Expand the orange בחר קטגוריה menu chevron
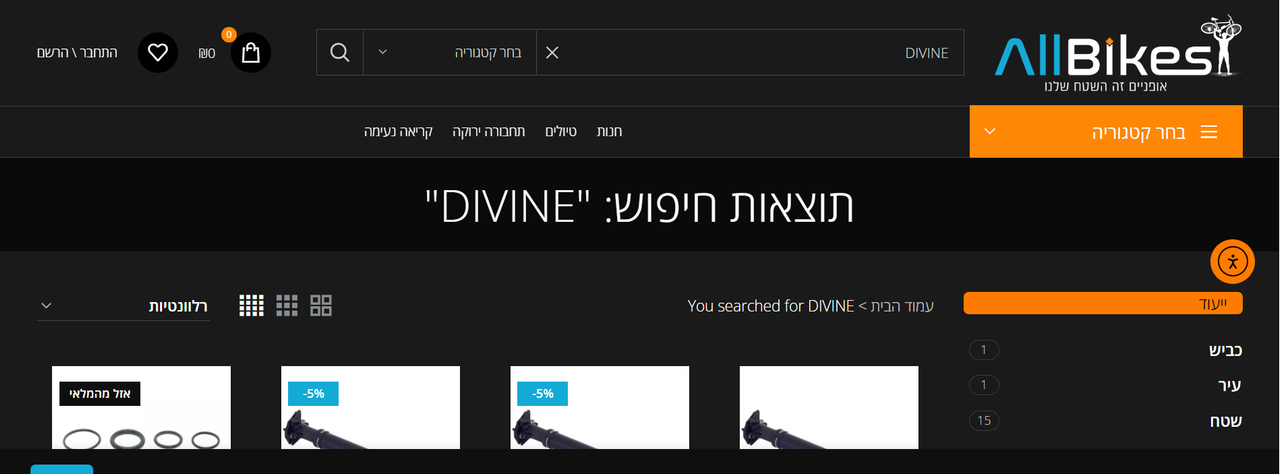The width and height of the screenshot is (1280, 474). tap(990, 132)
